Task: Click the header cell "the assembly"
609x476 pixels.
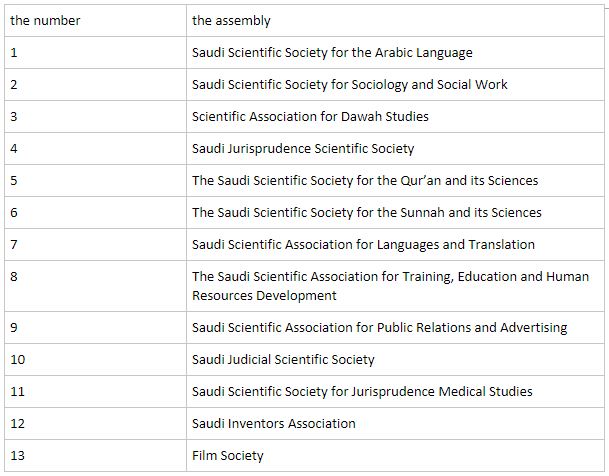Action: (x=231, y=20)
